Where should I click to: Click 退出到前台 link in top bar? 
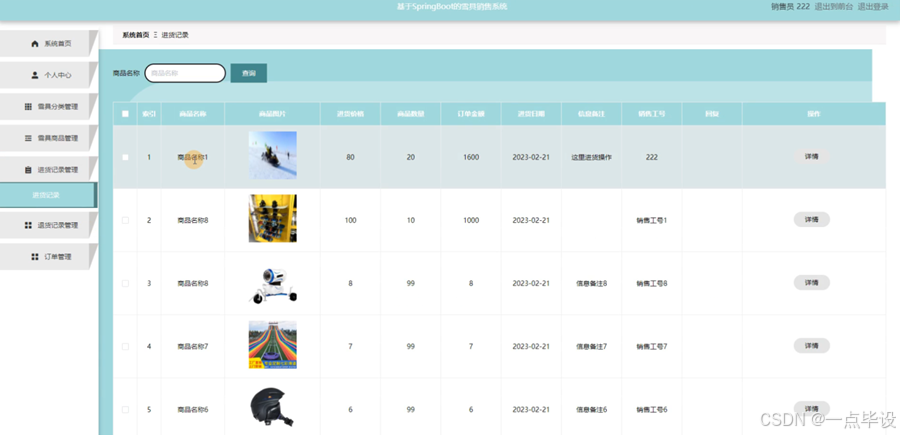(x=833, y=7)
